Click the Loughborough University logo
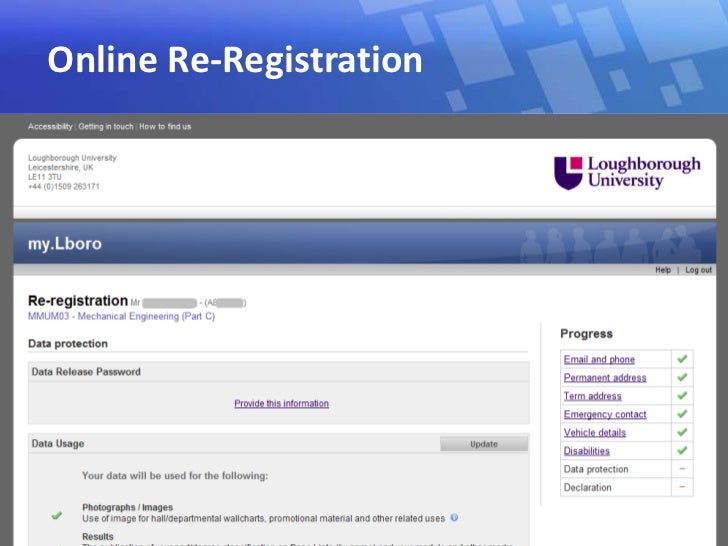Screen dimensions: 728x546 pos(627,173)
